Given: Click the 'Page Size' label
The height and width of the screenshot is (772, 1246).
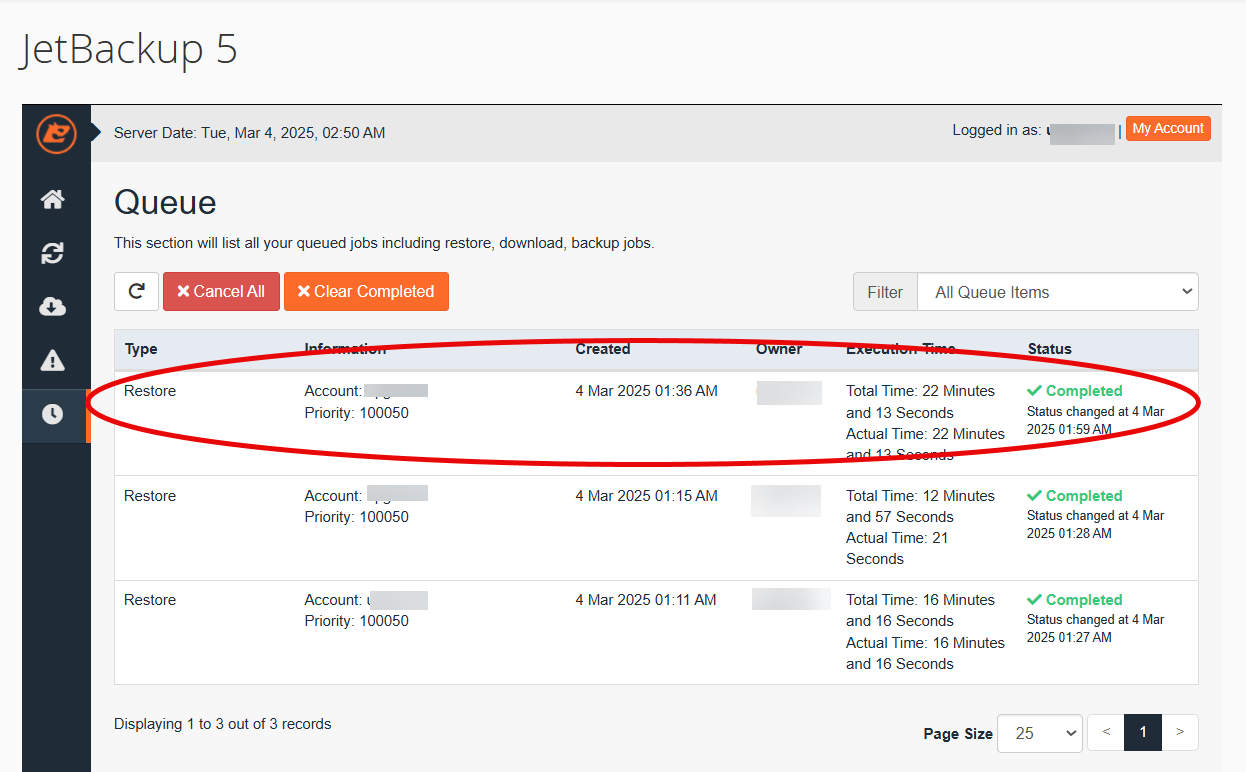Looking at the screenshot, I should pos(958,734).
